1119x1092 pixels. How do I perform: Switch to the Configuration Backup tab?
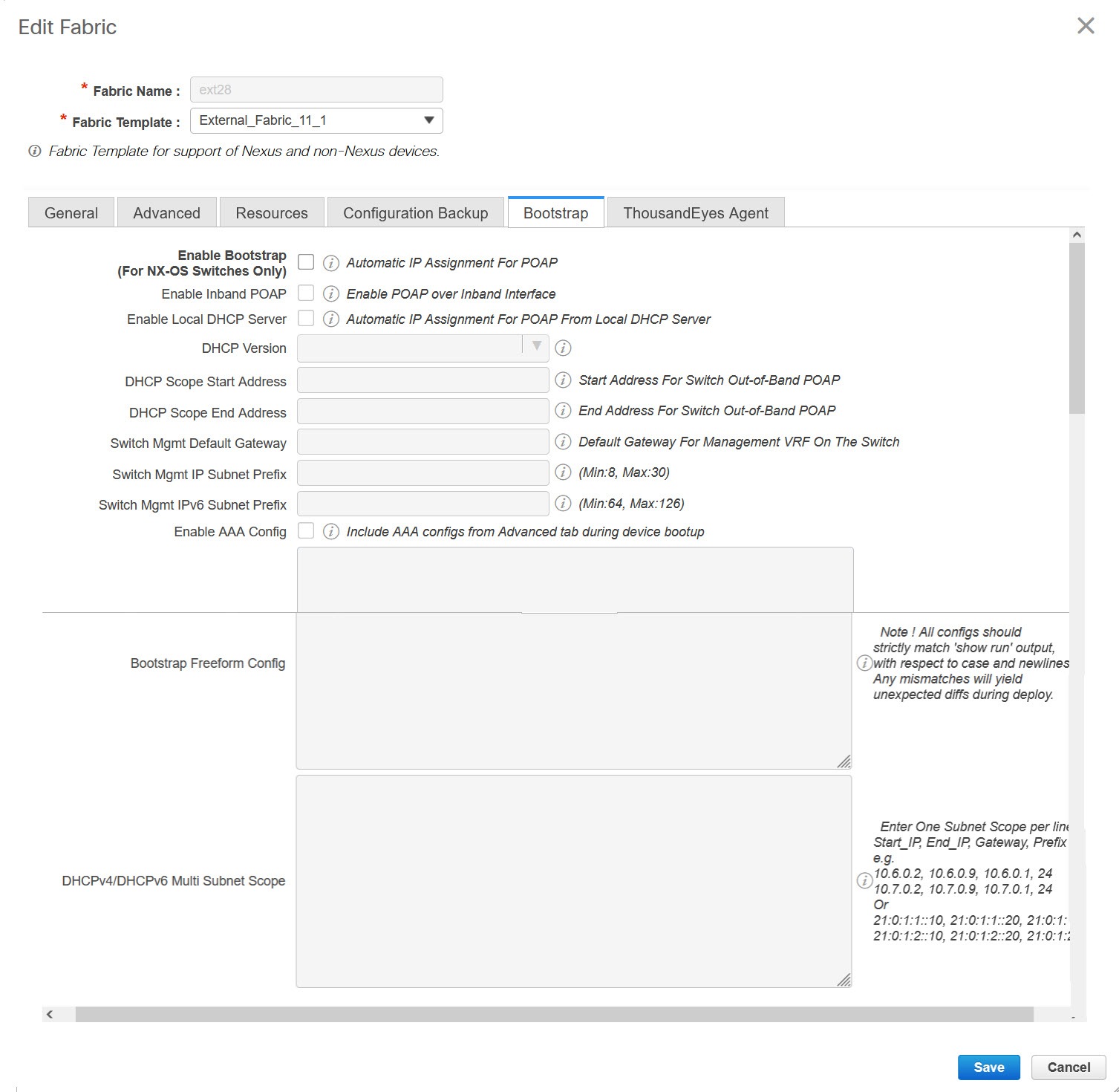pyautogui.click(x=414, y=212)
